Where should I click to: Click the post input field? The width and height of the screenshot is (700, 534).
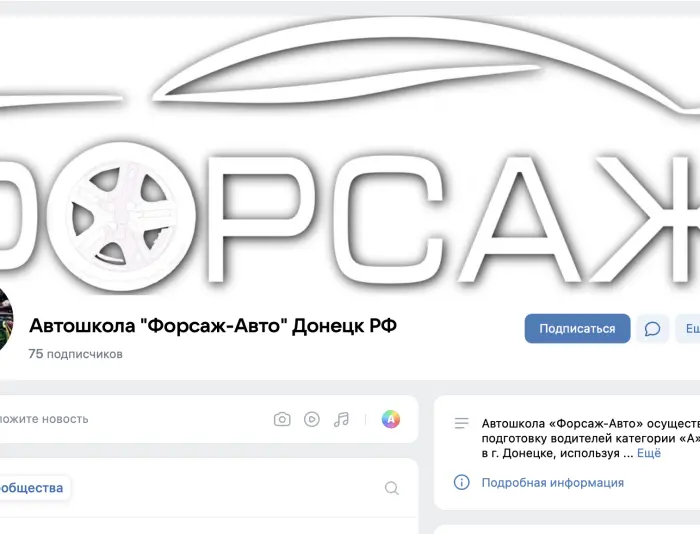(129, 419)
